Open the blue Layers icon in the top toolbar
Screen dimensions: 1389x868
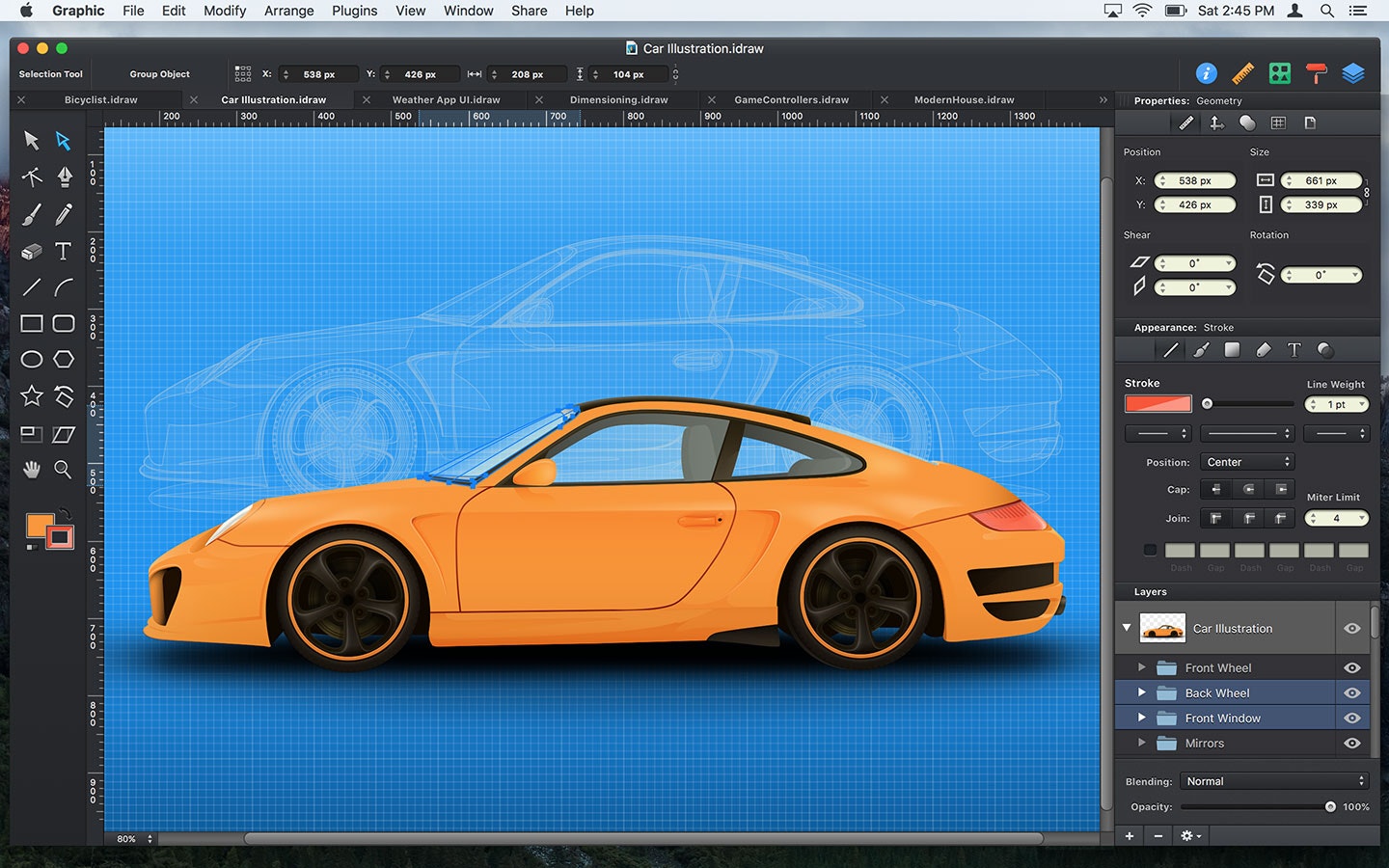click(1353, 73)
